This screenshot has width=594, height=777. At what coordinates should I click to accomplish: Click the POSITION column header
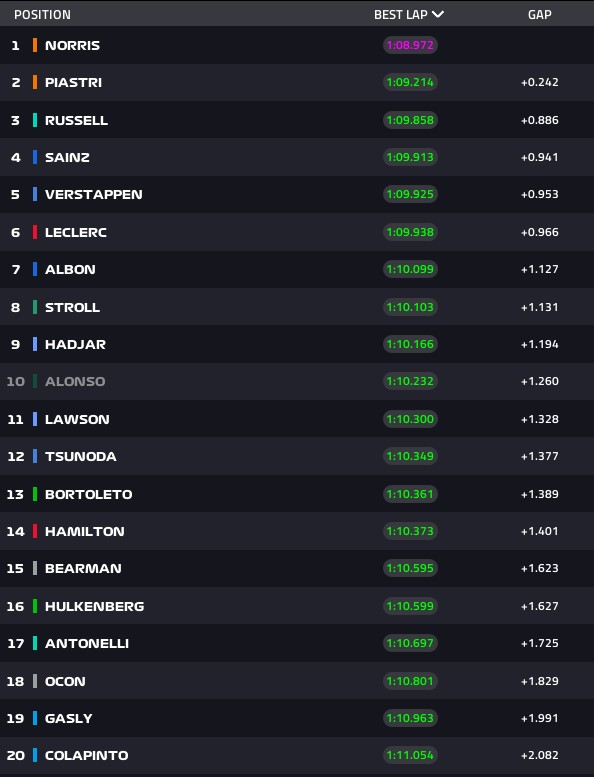click(x=42, y=15)
